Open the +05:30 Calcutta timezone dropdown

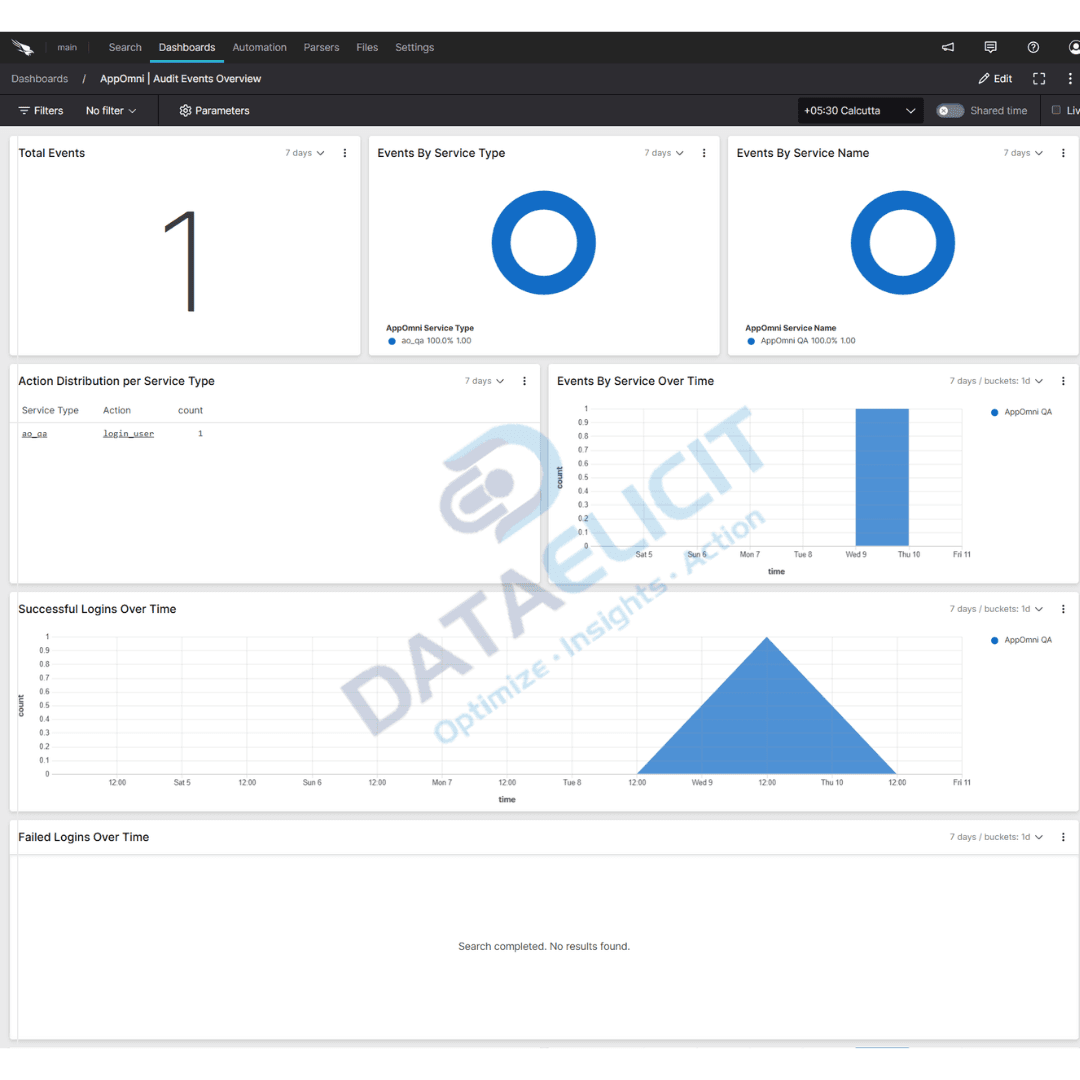pos(860,110)
